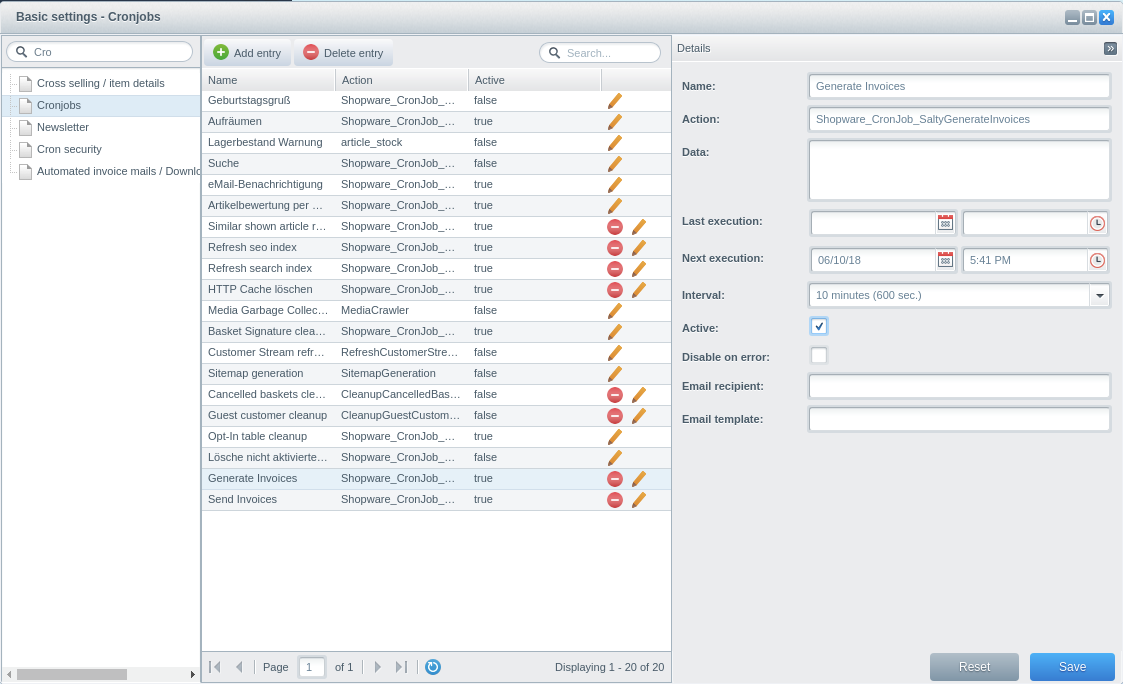
Task: Open time picker for Next execution
Action: [1097, 260]
